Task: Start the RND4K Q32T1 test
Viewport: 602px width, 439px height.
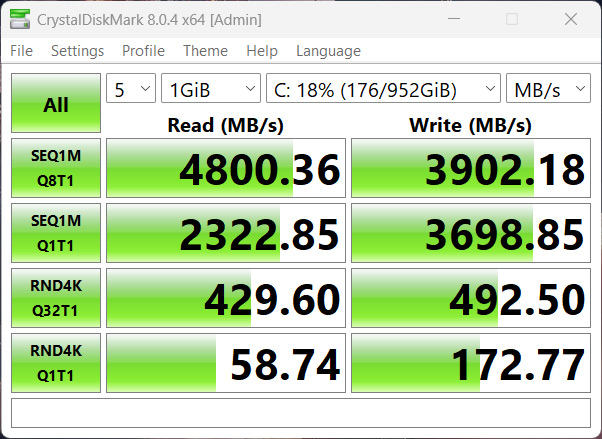Action: coord(56,298)
